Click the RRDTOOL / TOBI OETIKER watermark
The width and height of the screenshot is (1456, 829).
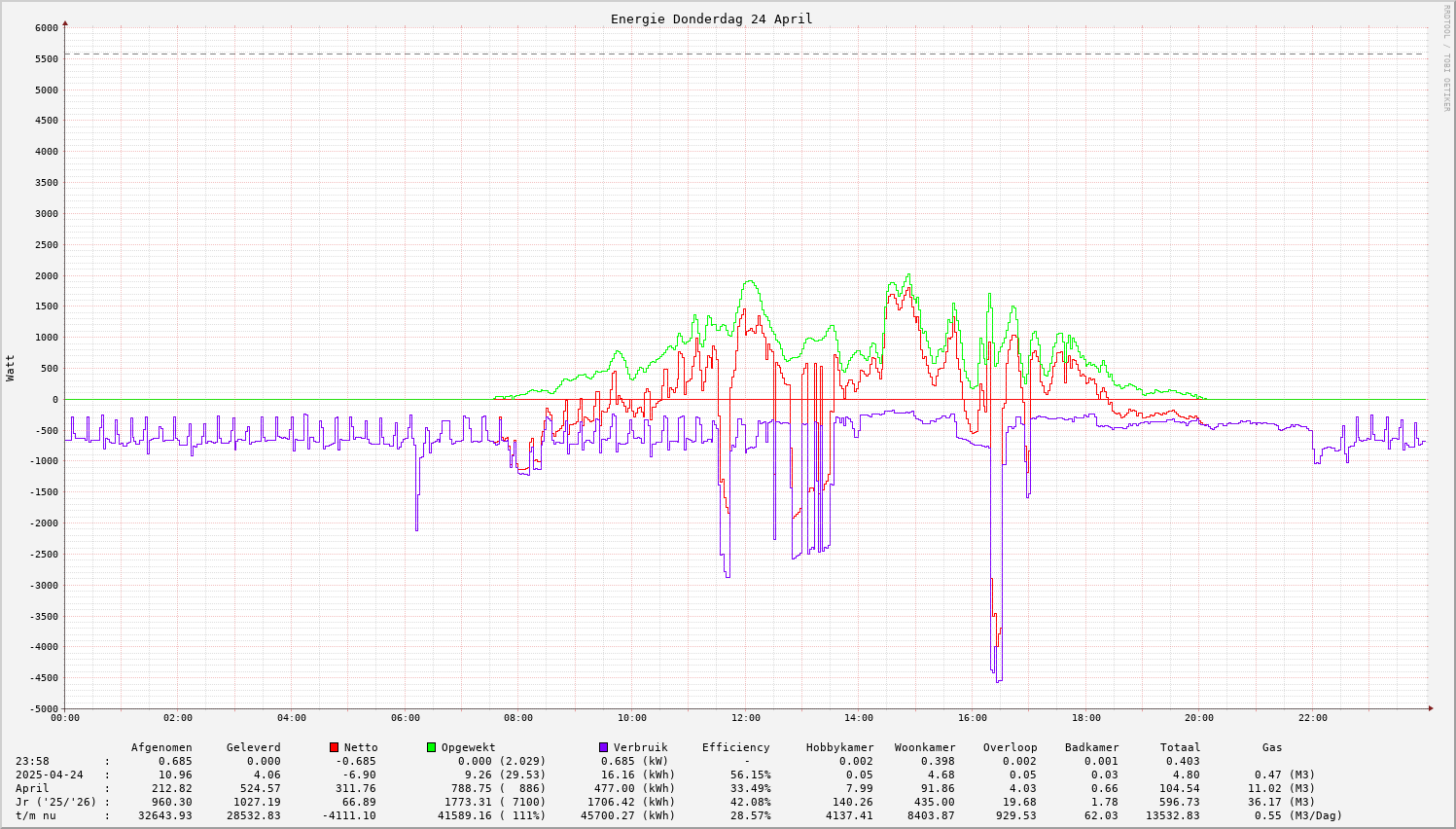point(1446,57)
